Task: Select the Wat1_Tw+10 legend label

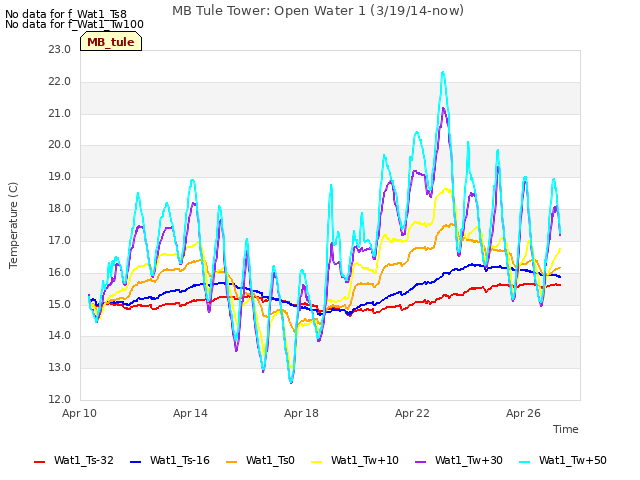Action: [364, 460]
